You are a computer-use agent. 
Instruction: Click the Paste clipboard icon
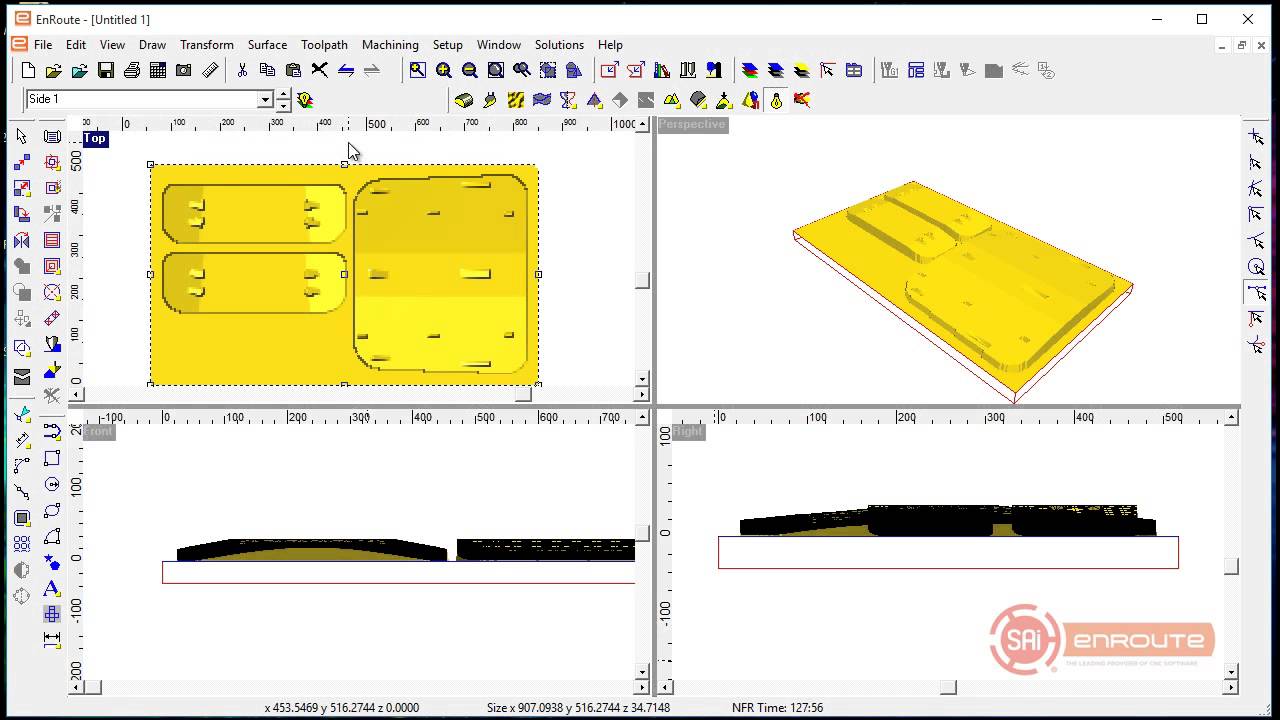(294, 70)
